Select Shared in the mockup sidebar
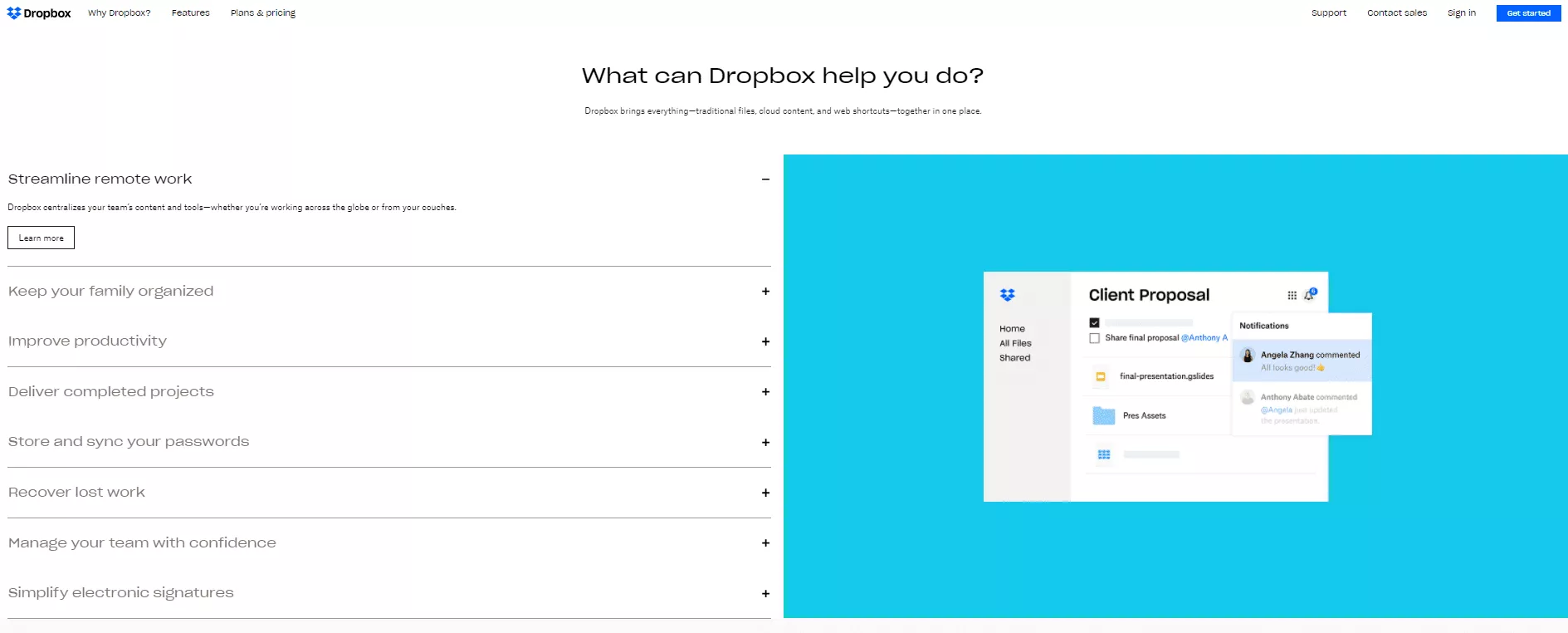Viewport: 1568px width, 633px height. tap(1015, 358)
